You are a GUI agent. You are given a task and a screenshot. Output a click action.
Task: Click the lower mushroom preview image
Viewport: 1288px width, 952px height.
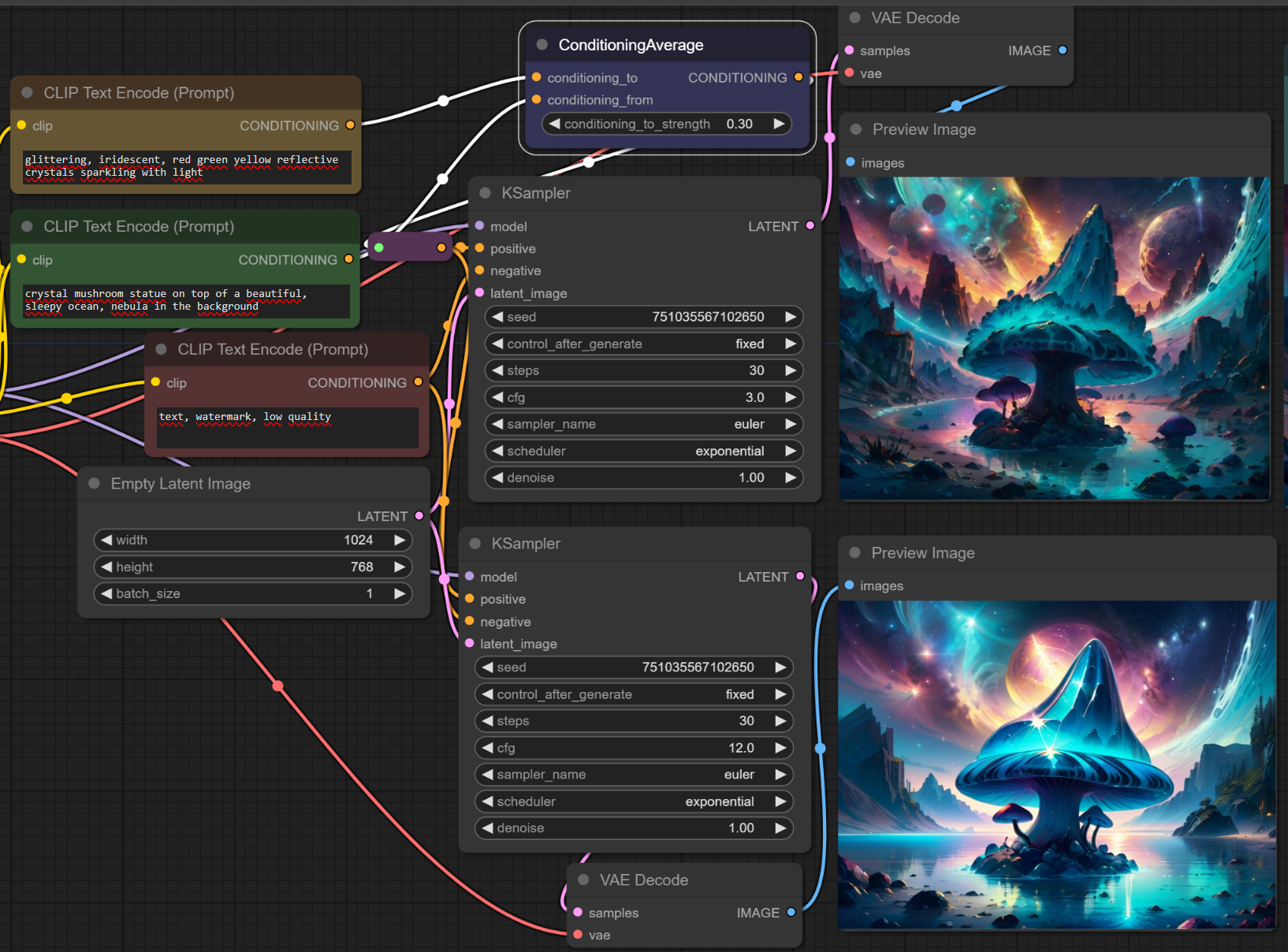tap(1056, 764)
